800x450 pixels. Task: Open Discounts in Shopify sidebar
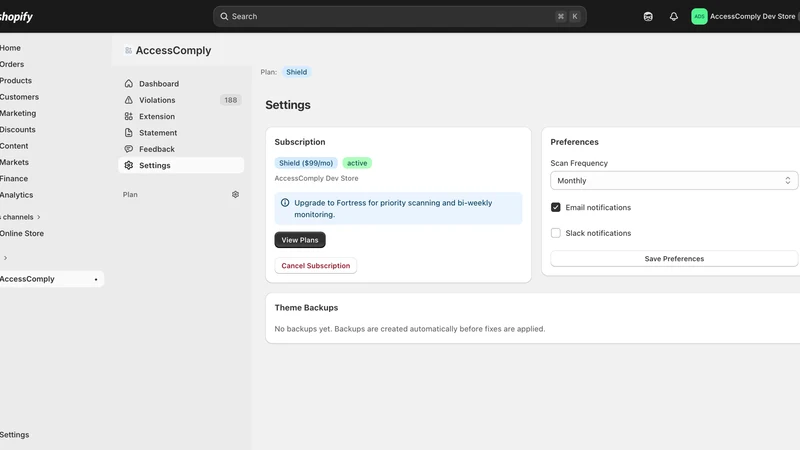point(18,130)
